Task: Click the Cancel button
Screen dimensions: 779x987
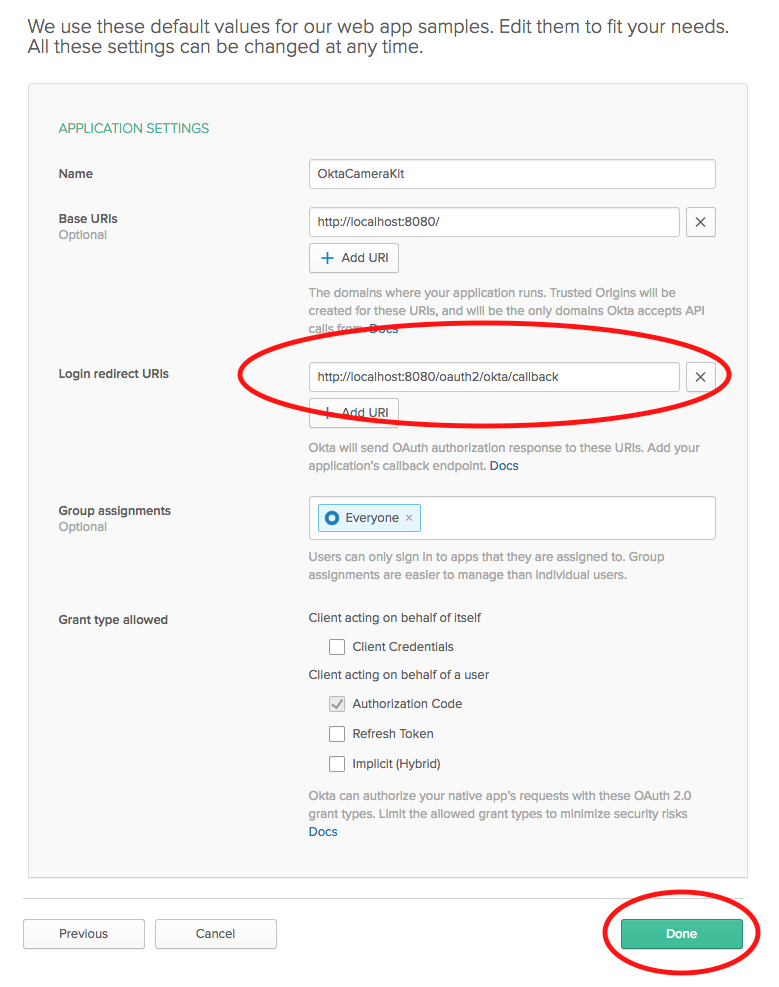Action: pyautogui.click(x=215, y=934)
